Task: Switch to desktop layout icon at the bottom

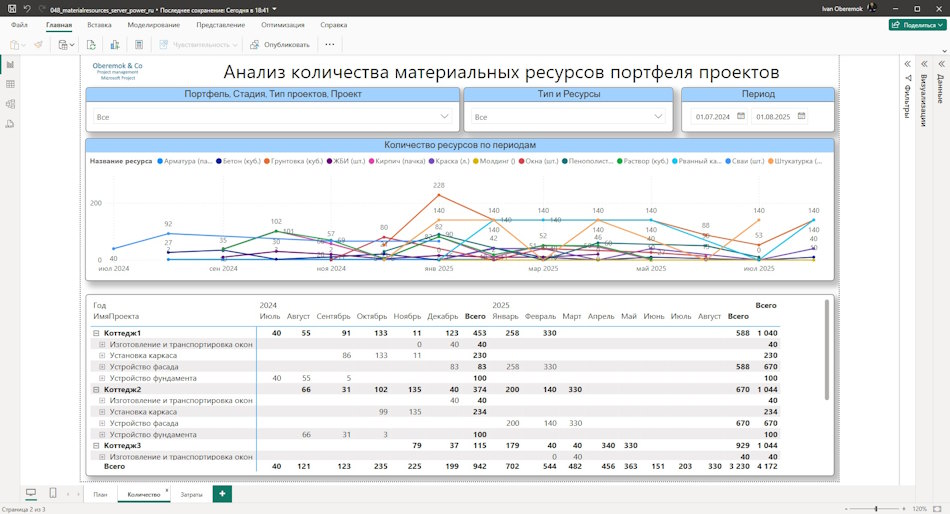Action: click(x=31, y=493)
